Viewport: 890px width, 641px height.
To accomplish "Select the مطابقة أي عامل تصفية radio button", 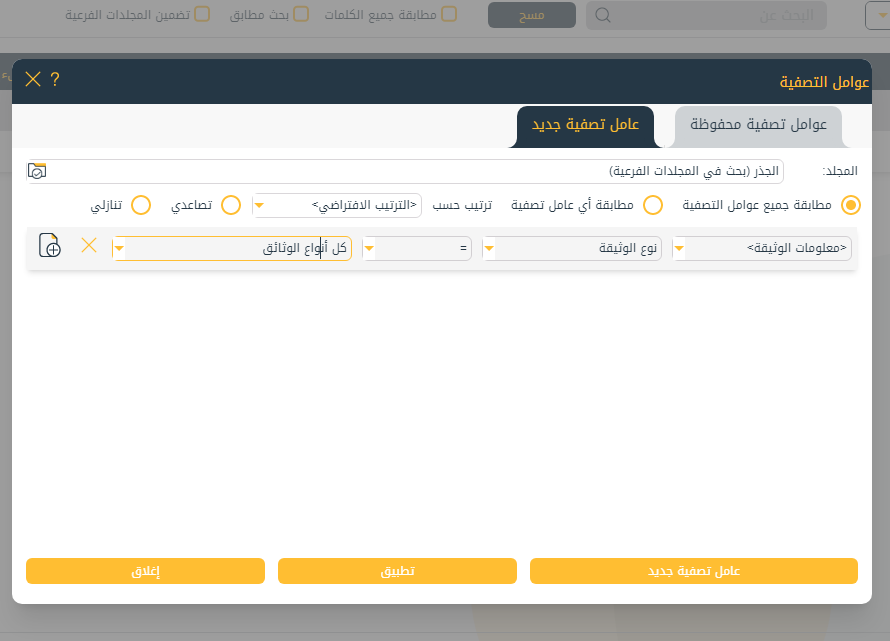I will (653, 205).
